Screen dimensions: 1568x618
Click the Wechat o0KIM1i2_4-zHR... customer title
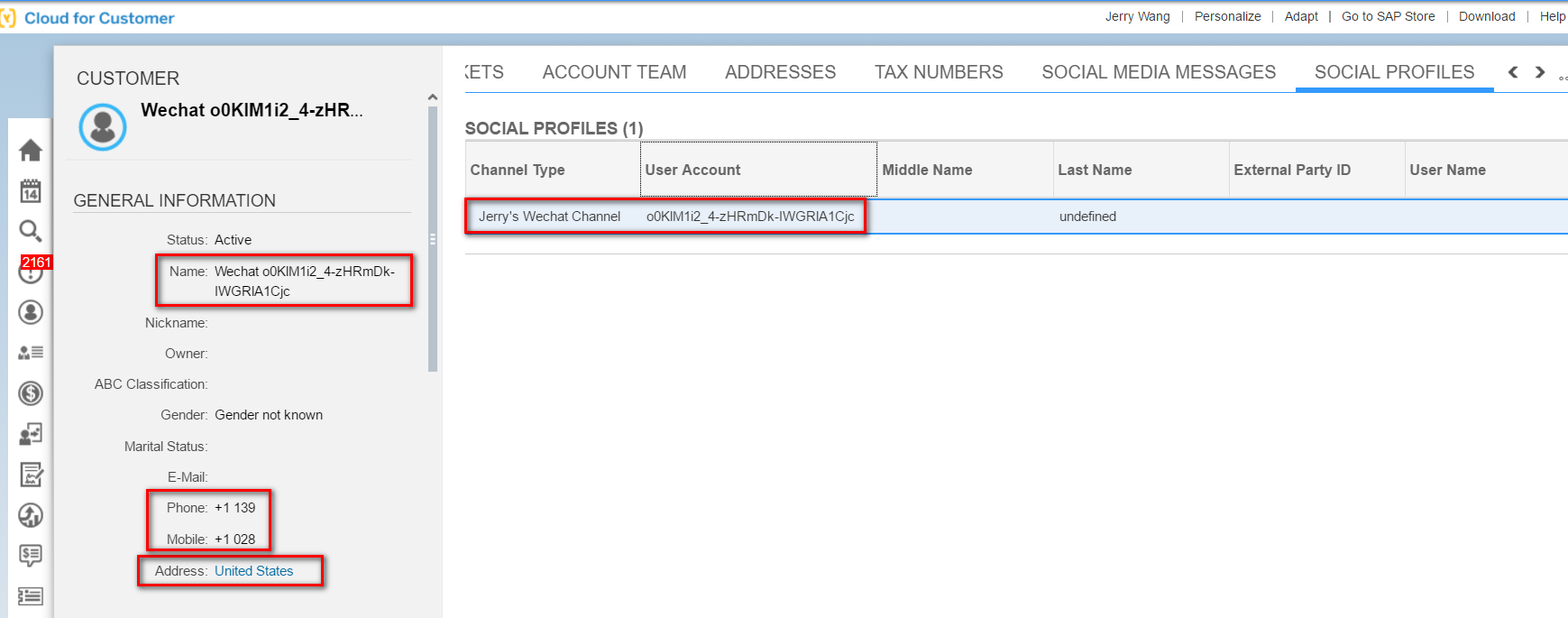point(252,110)
